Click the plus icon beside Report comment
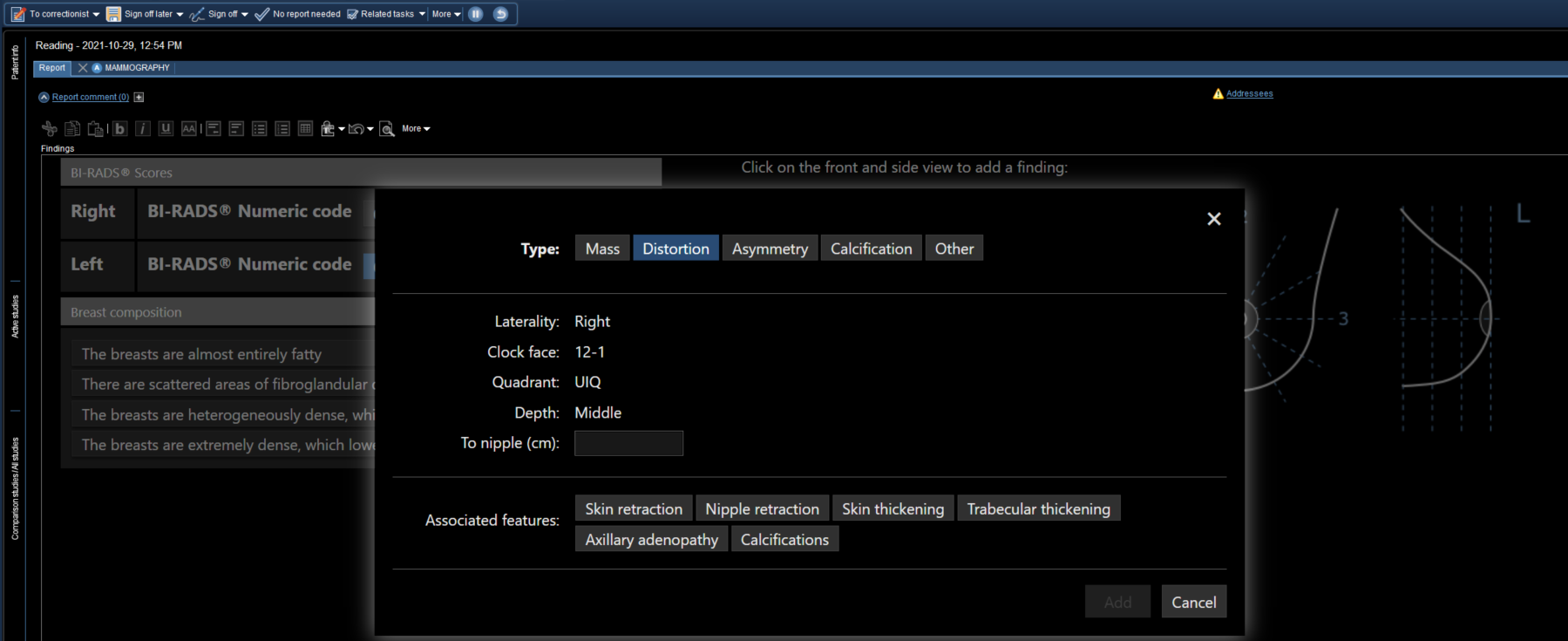 click(x=139, y=97)
